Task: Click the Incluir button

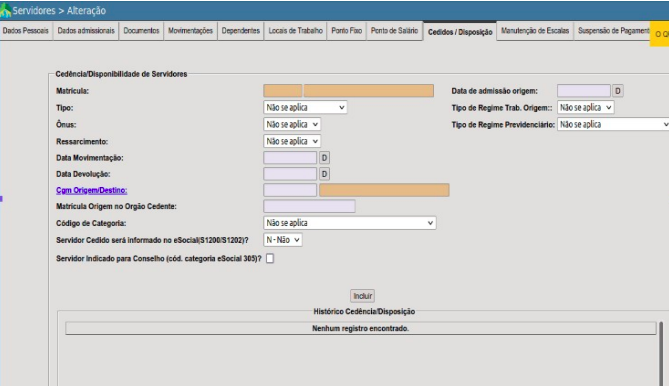Action: (363, 296)
